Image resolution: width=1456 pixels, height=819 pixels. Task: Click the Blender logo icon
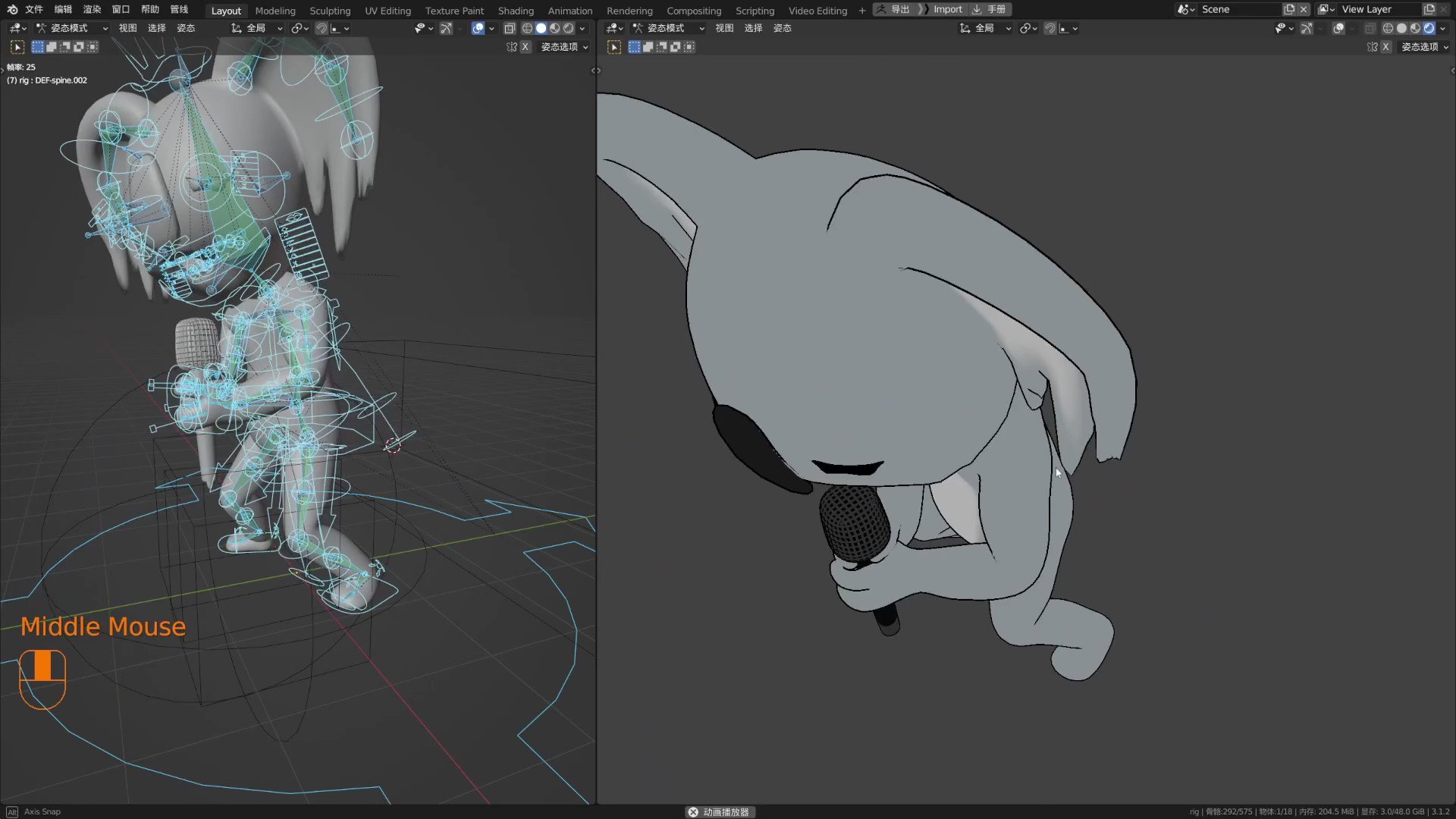point(12,9)
